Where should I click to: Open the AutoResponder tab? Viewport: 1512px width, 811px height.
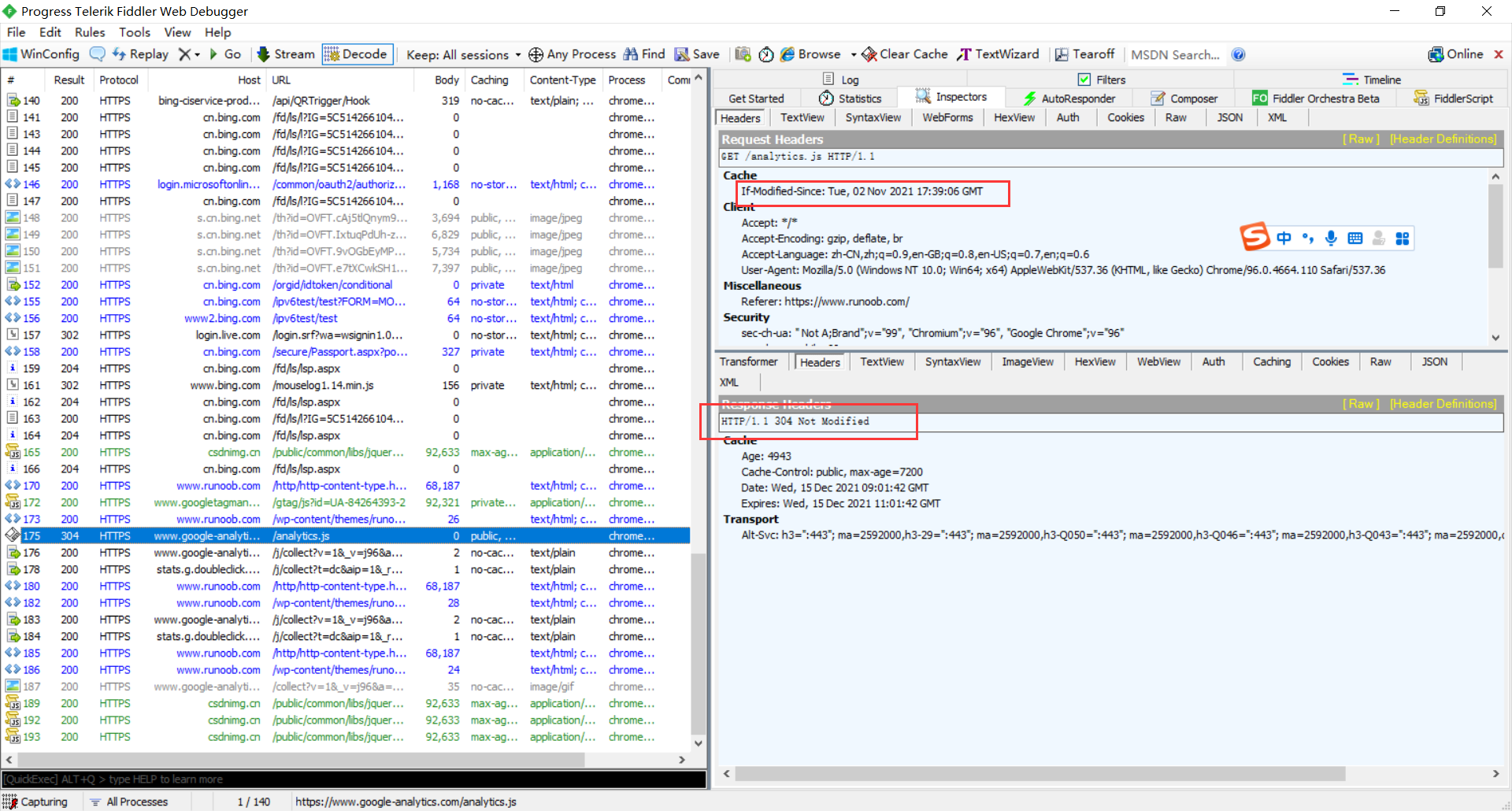point(1069,98)
